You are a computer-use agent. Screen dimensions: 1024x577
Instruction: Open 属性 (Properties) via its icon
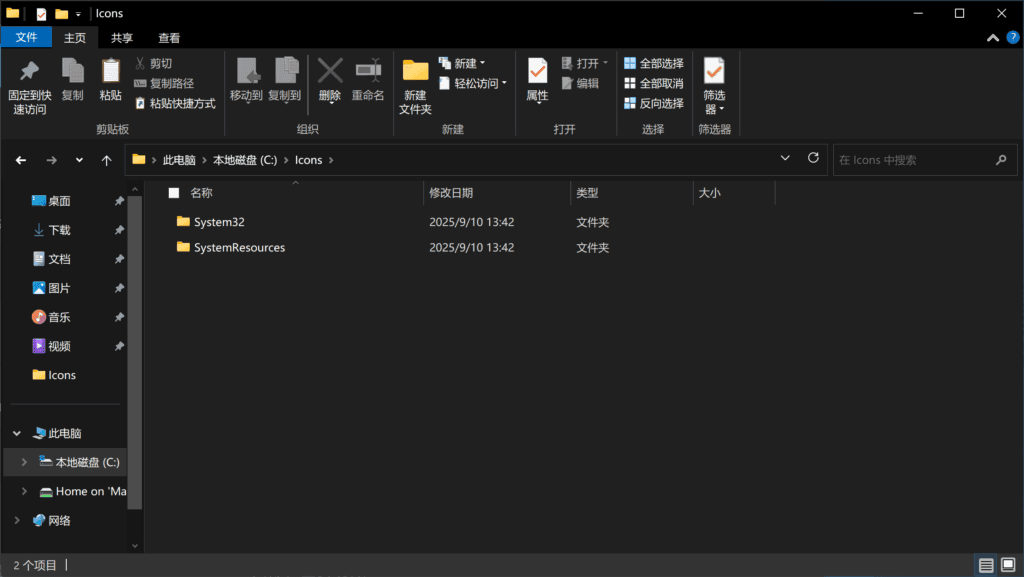click(537, 72)
